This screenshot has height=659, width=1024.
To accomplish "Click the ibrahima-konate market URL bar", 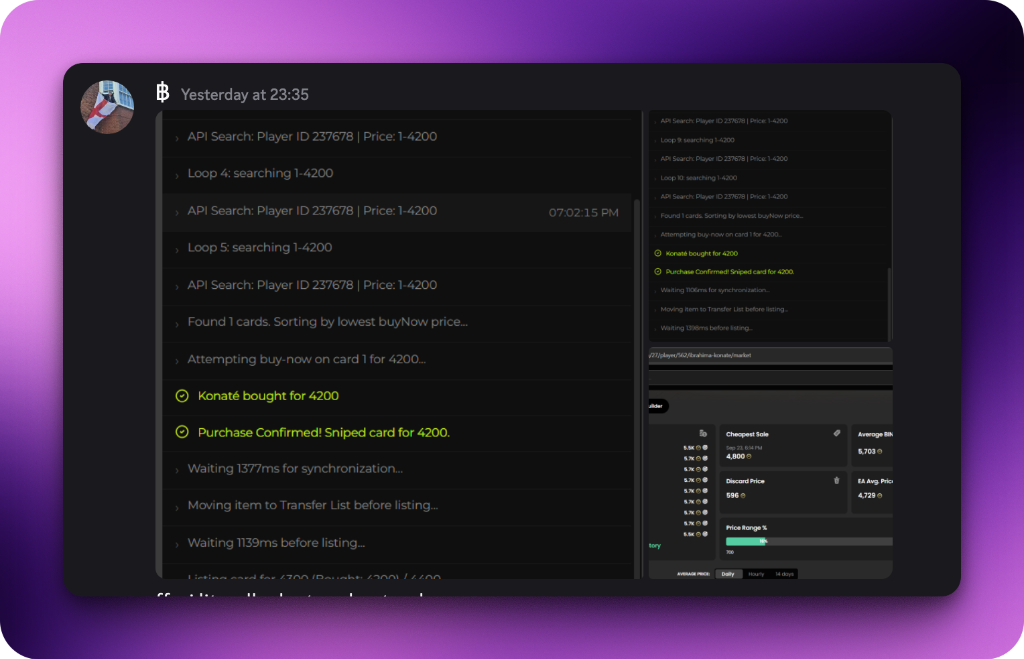I will pyautogui.click(x=771, y=355).
